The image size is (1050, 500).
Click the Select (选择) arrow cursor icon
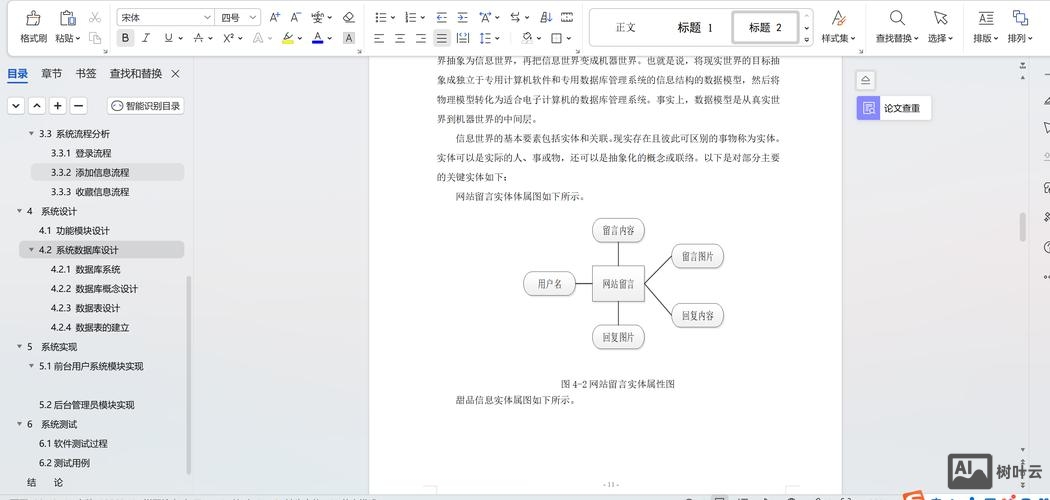[x=940, y=17]
